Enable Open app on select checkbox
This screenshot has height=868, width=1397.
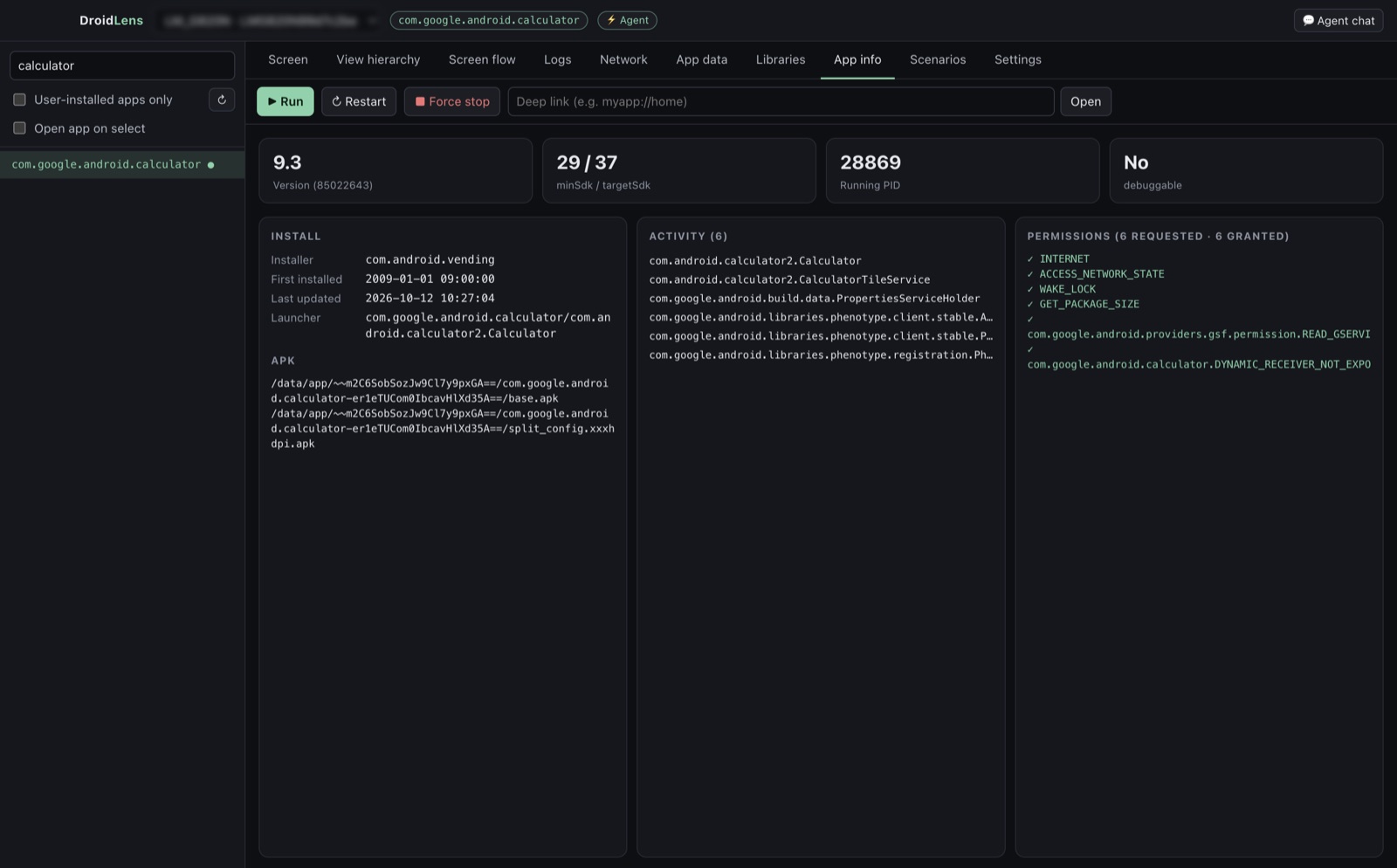[x=19, y=128]
